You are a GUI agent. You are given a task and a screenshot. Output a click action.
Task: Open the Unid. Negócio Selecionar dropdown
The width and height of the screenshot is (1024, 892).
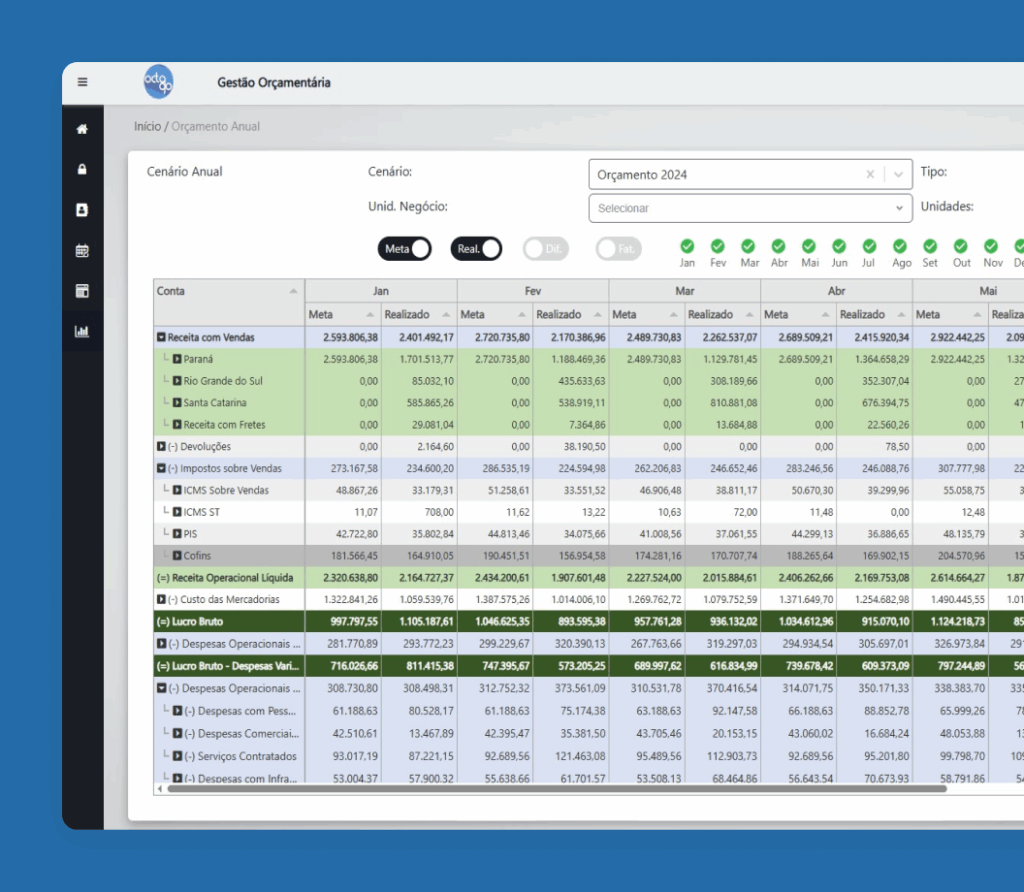coord(750,208)
